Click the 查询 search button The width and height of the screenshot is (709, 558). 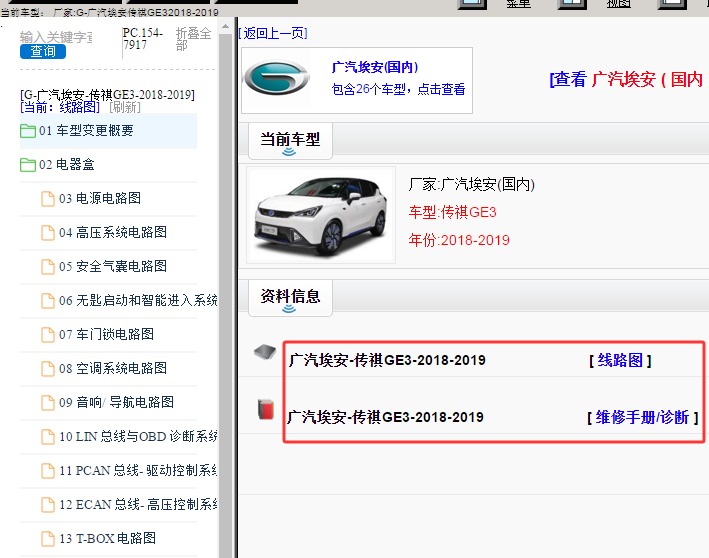[x=43, y=52]
